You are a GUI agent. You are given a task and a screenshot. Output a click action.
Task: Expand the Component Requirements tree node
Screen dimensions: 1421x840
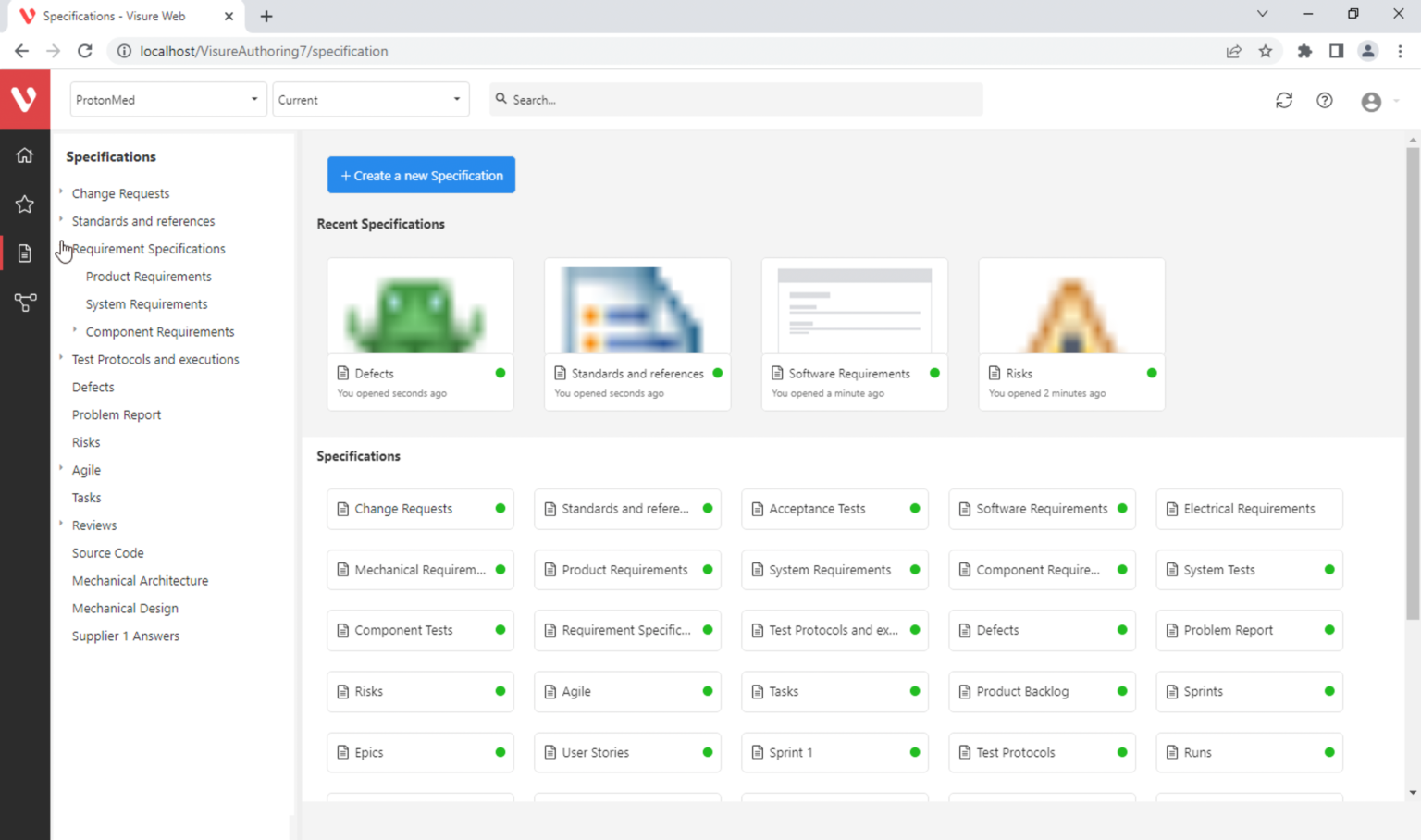[75, 330]
